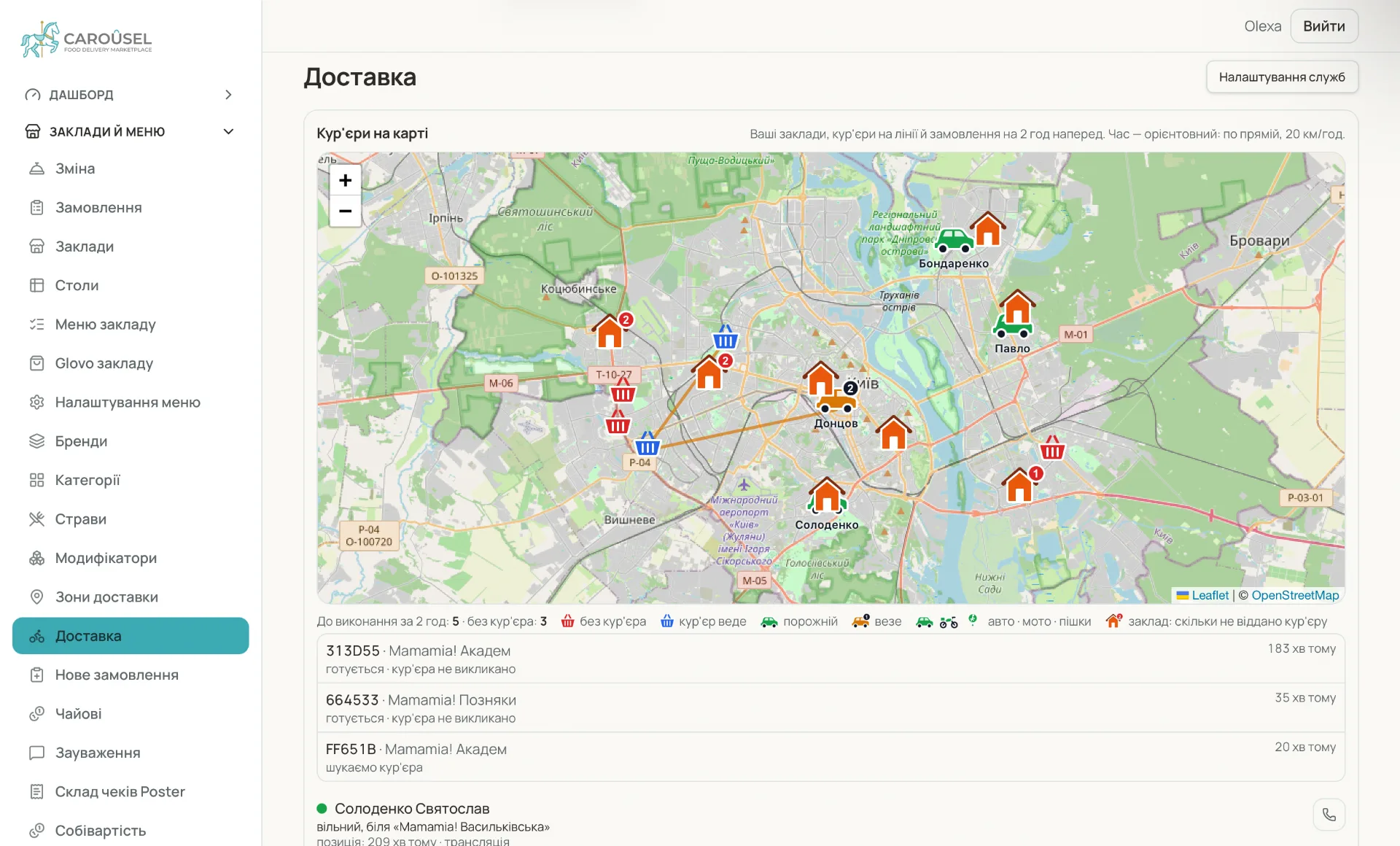The width and height of the screenshot is (1400, 846).
Task: Click the house marker next to Бондаренко
Action: pyautogui.click(x=988, y=229)
